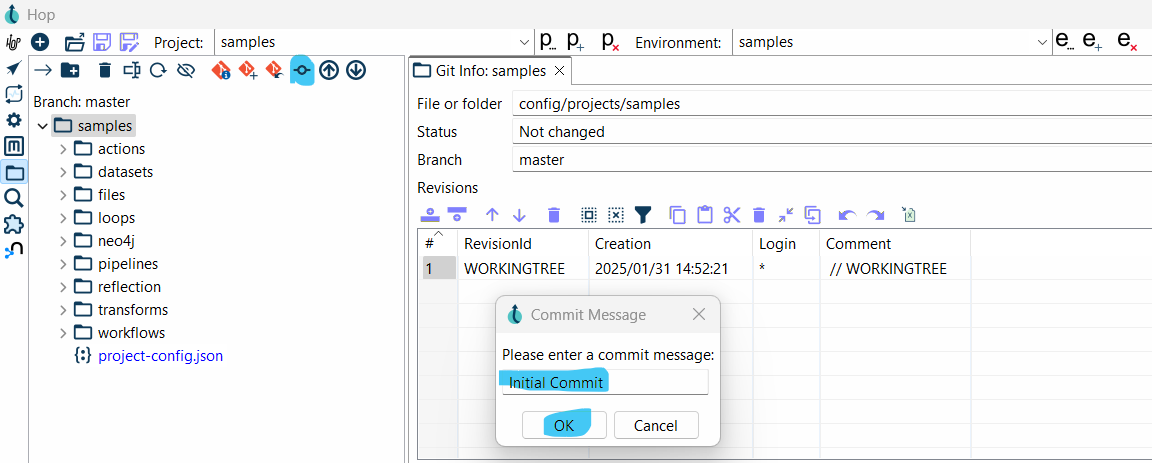Click the filter icon in Revisions toolbar
The height and width of the screenshot is (463, 1152).
pyautogui.click(x=643, y=215)
